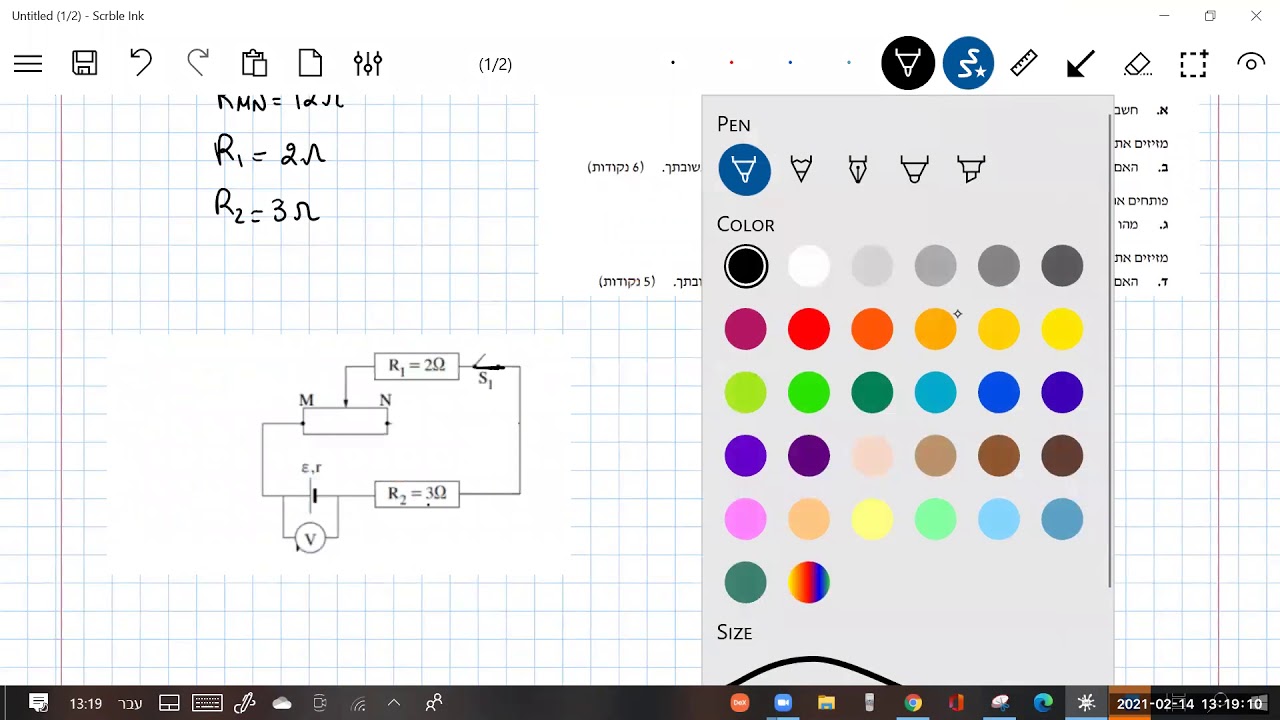
Task: Pick the orange-red color swatch
Action: 872,329
